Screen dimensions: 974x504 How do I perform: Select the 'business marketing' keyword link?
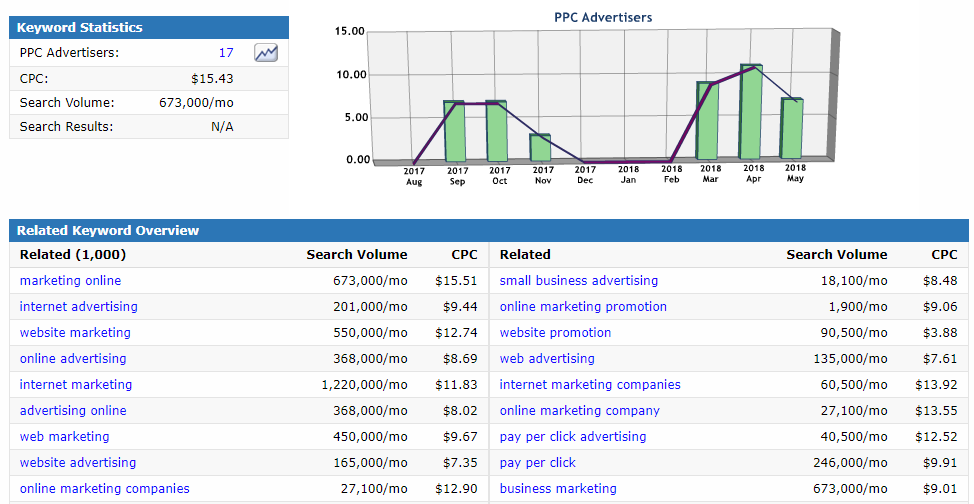click(x=558, y=489)
